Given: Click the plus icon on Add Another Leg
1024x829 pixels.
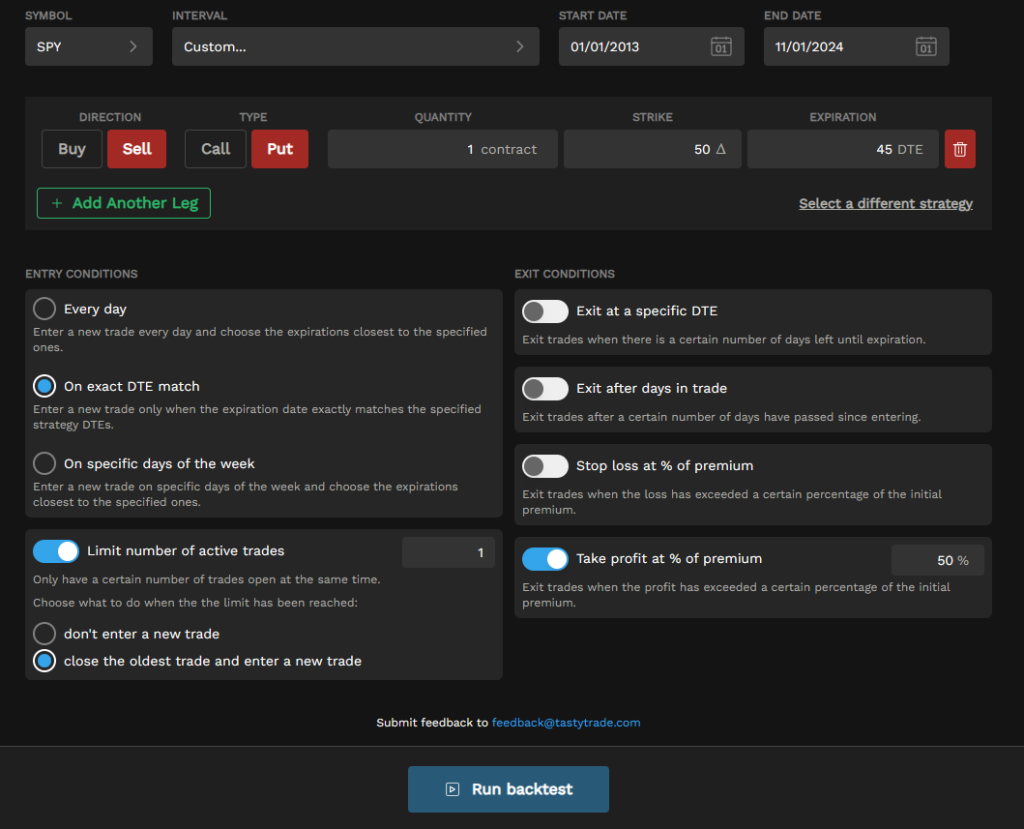Looking at the screenshot, I should click(x=57, y=203).
